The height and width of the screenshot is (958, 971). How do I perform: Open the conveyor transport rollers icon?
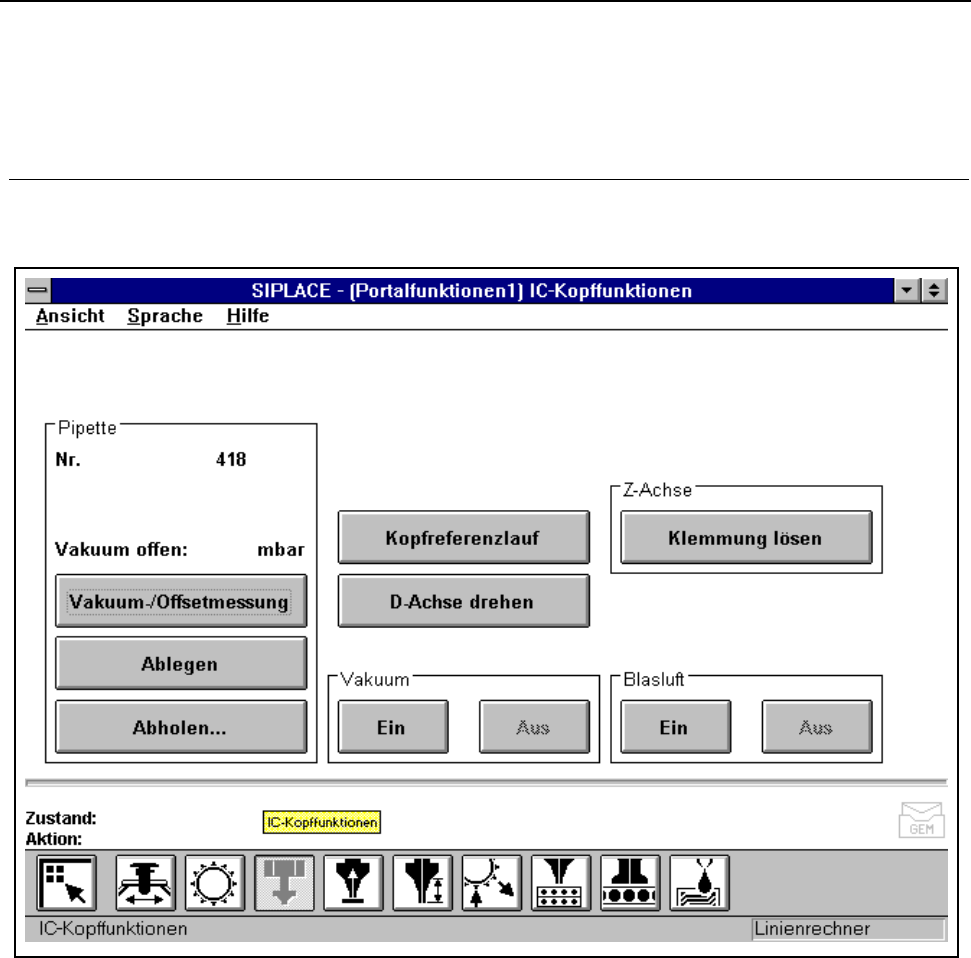(x=630, y=883)
